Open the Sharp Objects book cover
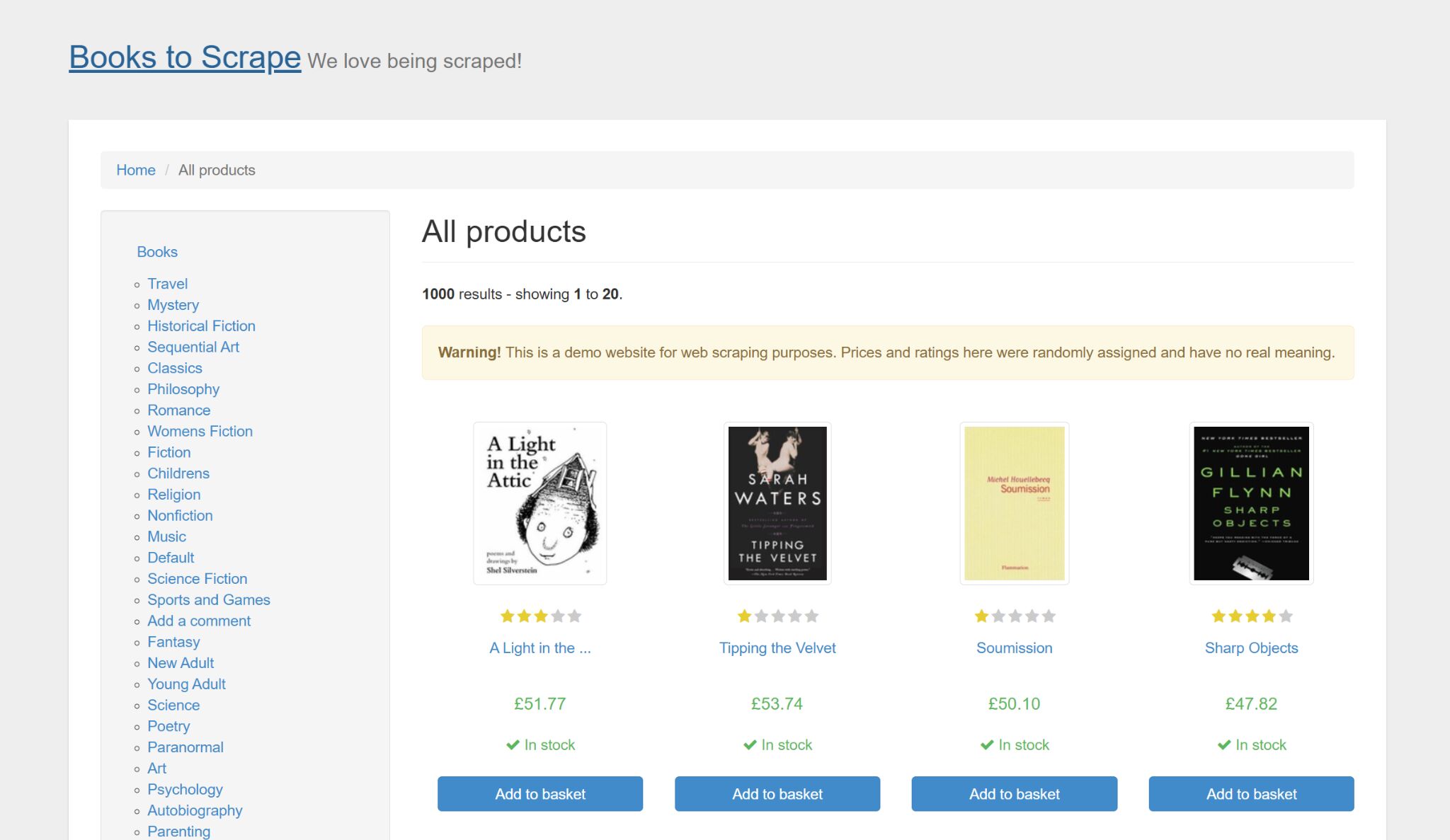The height and width of the screenshot is (840, 1450). [1251, 503]
